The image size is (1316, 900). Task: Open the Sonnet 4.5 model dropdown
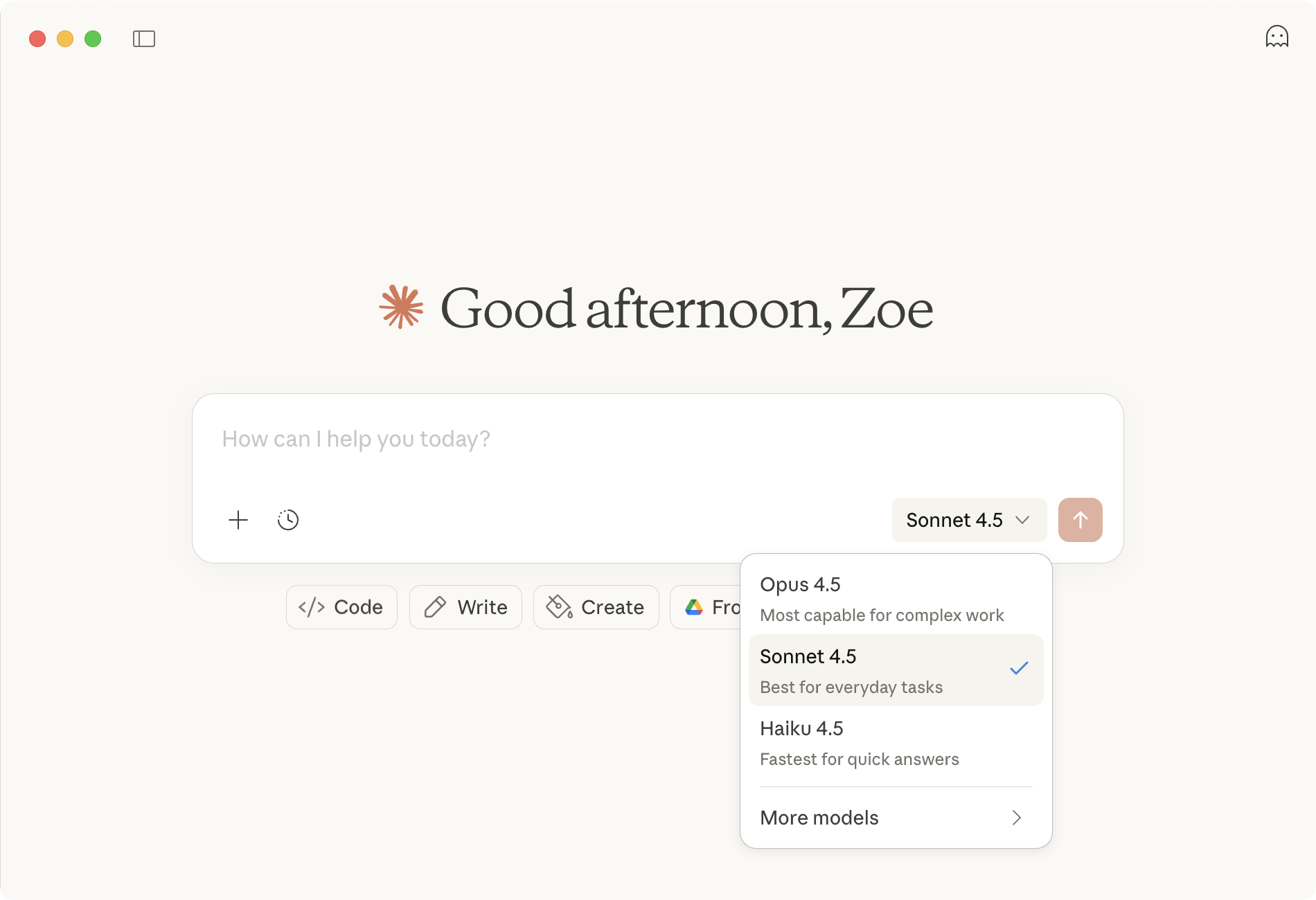click(x=968, y=520)
